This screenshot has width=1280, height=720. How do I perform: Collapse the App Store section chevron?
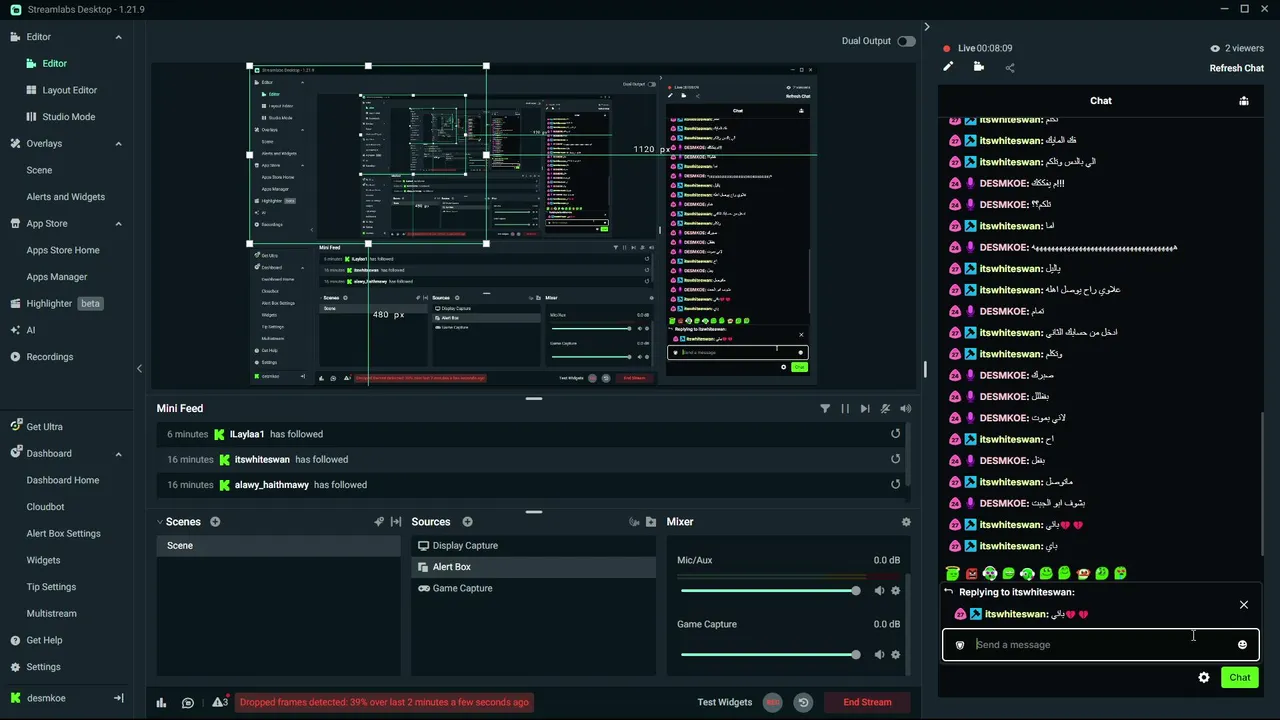coord(118,224)
